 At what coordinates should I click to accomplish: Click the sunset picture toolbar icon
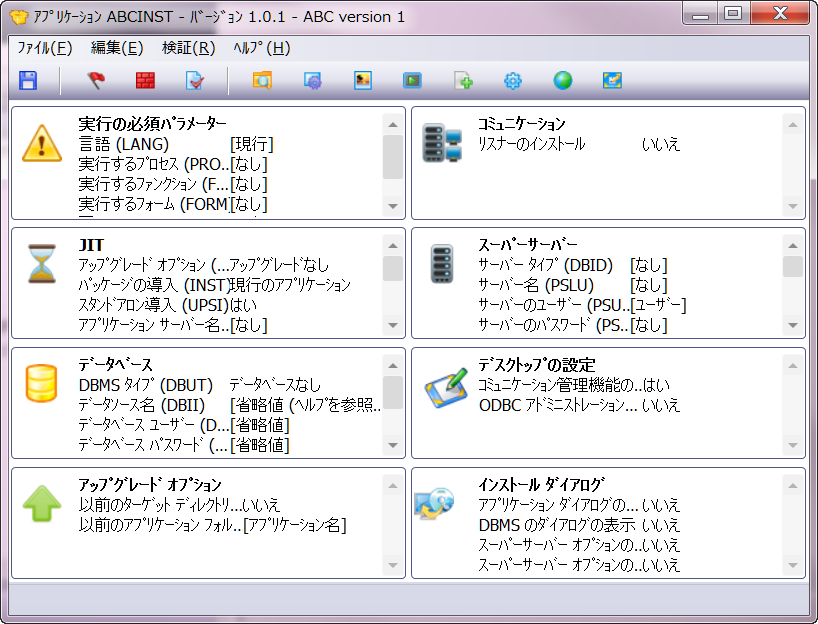pos(363,81)
